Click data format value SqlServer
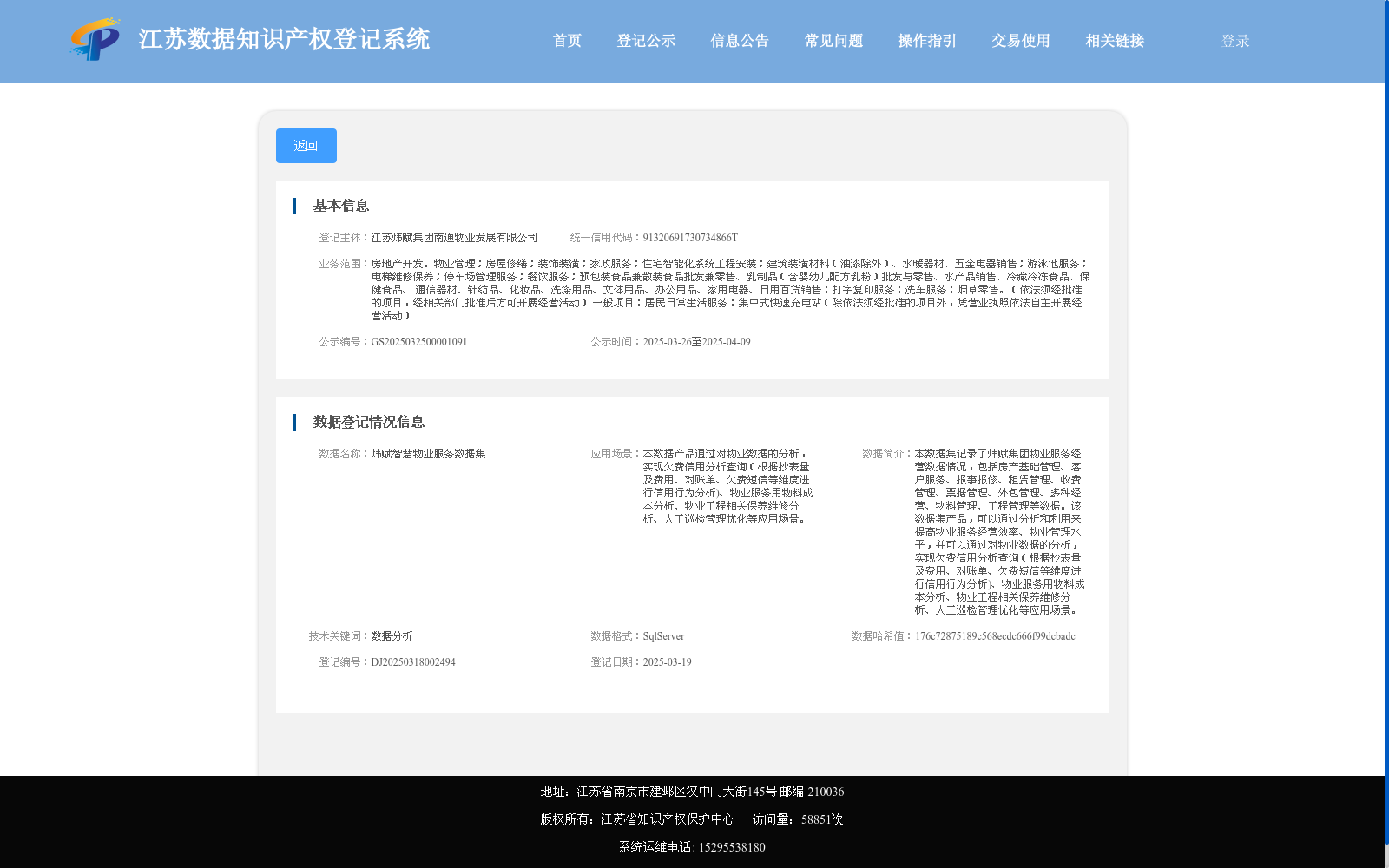The width and height of the screenshot is (1389, 868). tap(663, 636)
